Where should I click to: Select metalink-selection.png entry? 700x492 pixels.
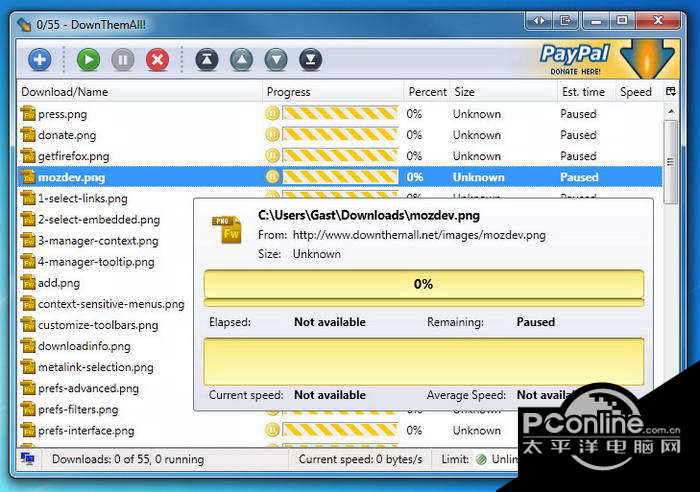[x=96, y=367]
